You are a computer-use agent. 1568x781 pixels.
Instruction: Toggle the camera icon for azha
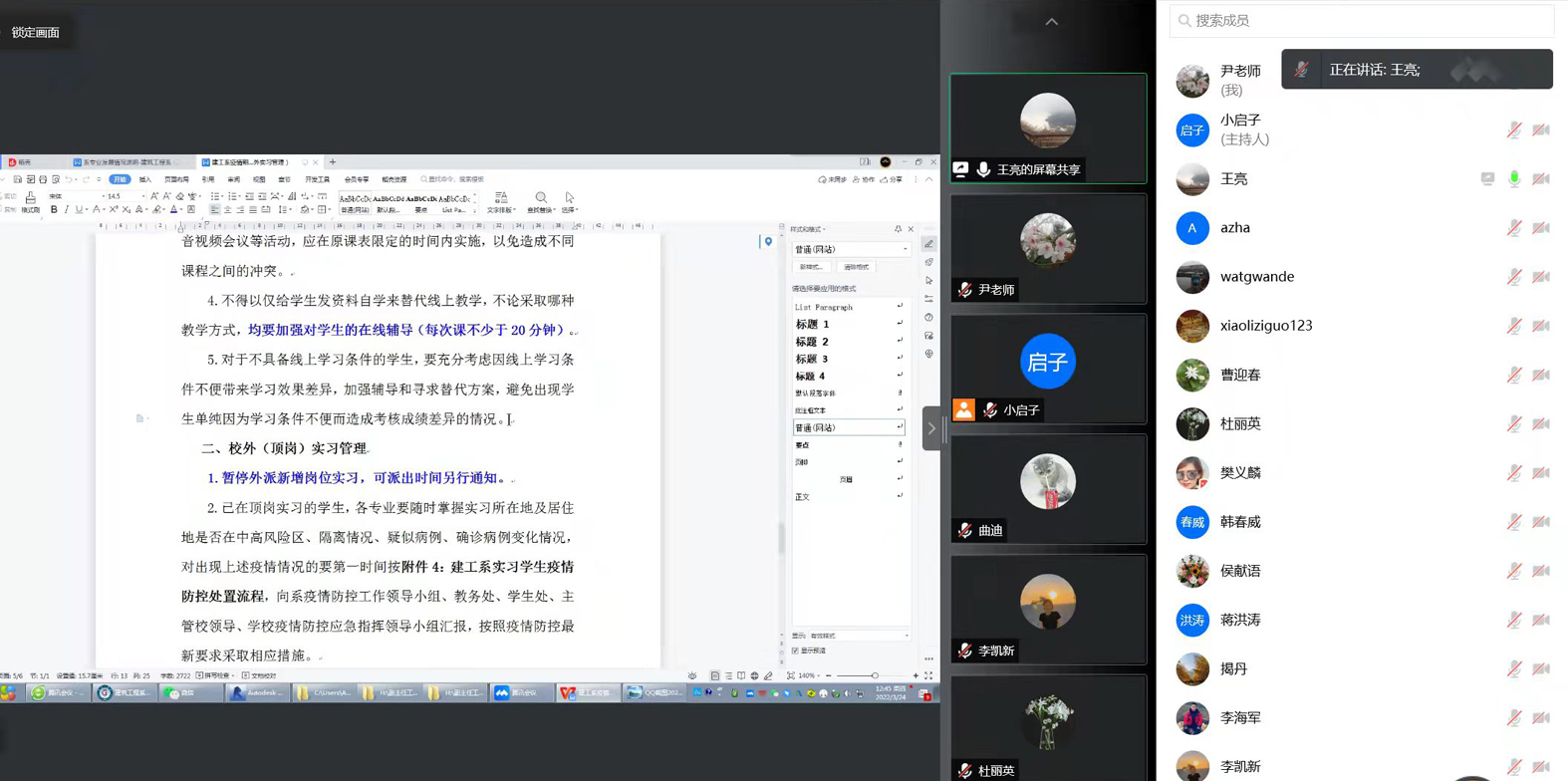pyautogui.click(x=1541, y=228)
